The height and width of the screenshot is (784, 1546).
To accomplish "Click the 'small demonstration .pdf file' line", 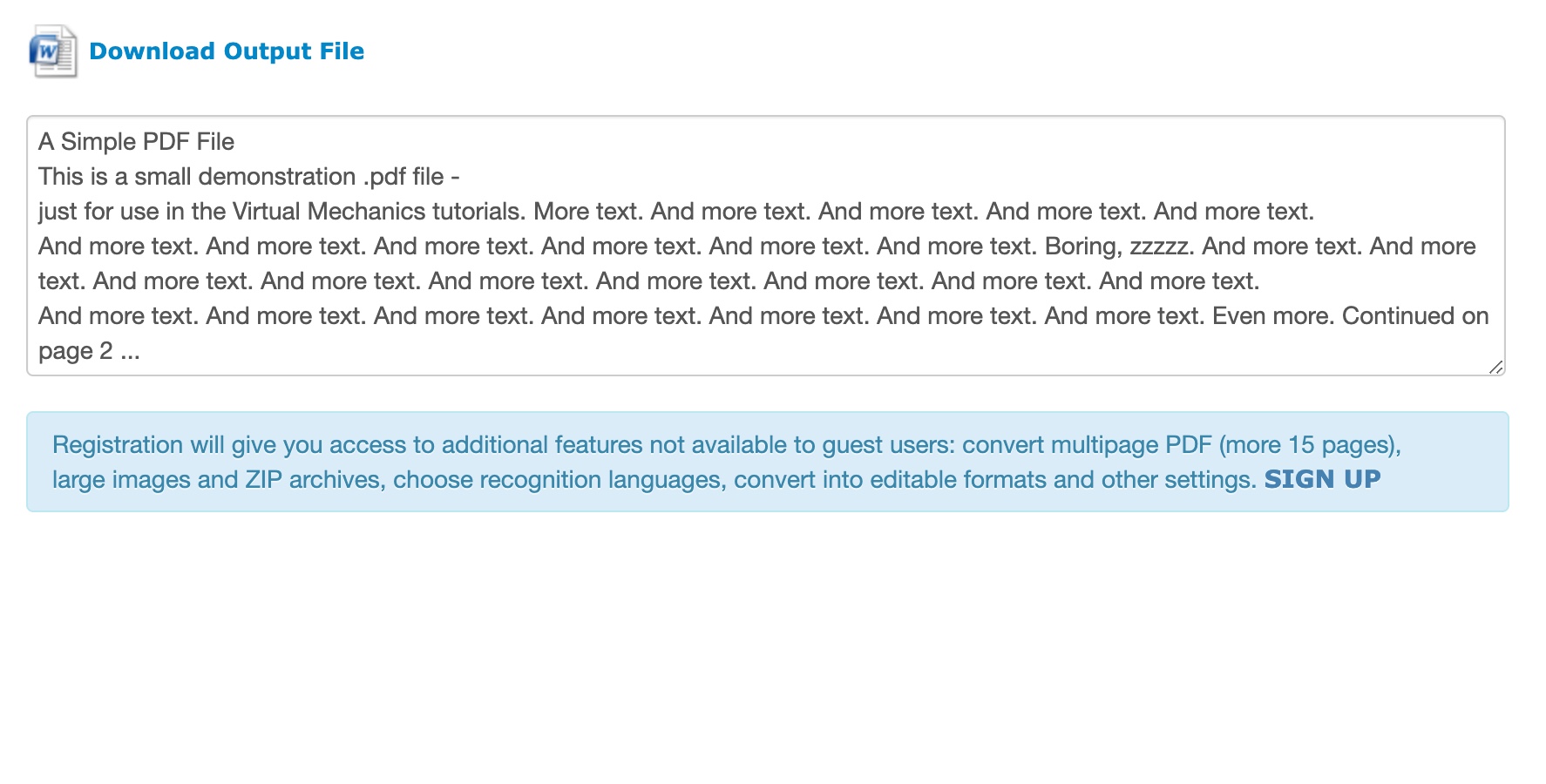I will tap(288, 177).
